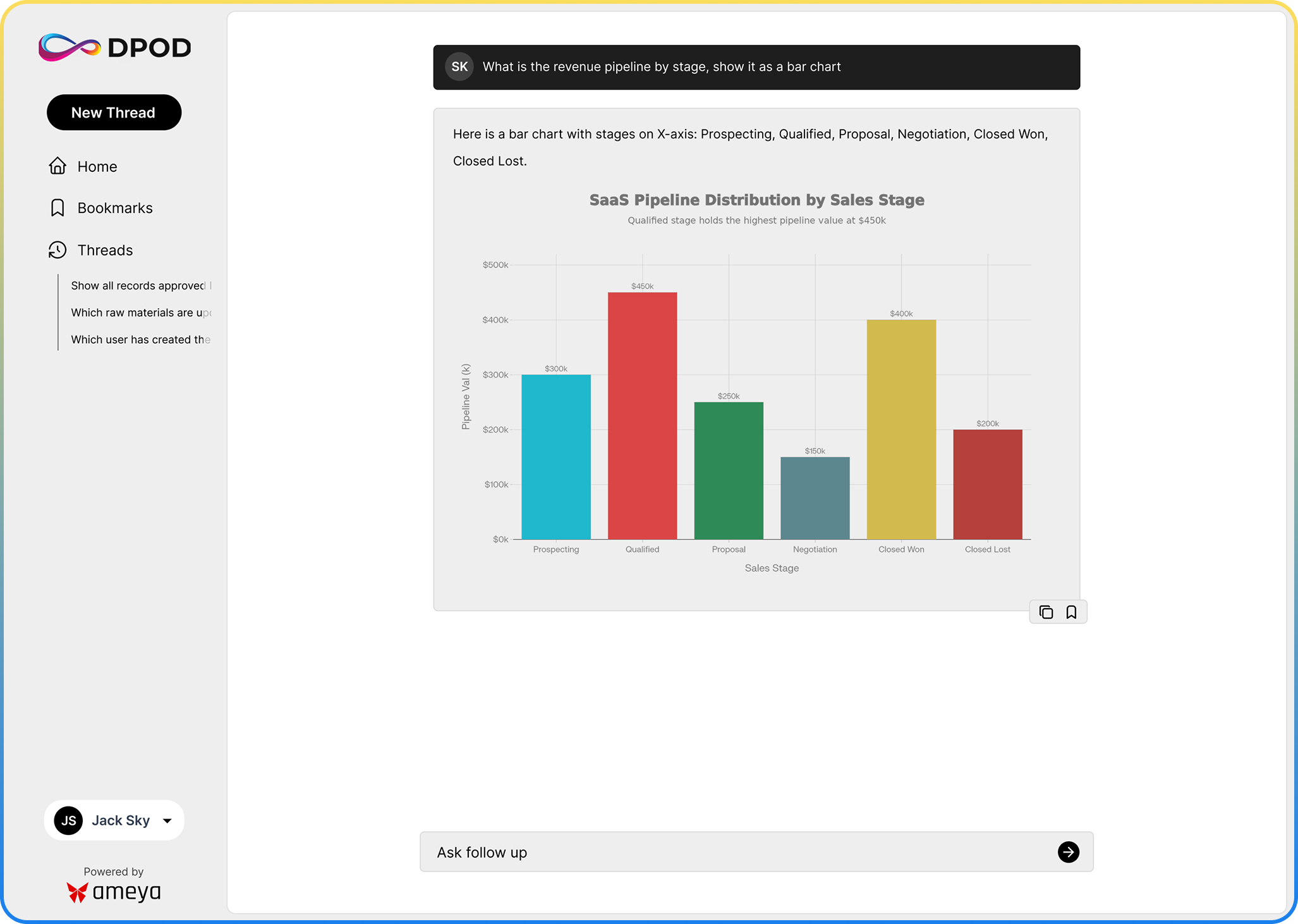Open thread 'Show all records approved'

click(x=139, y=286)
